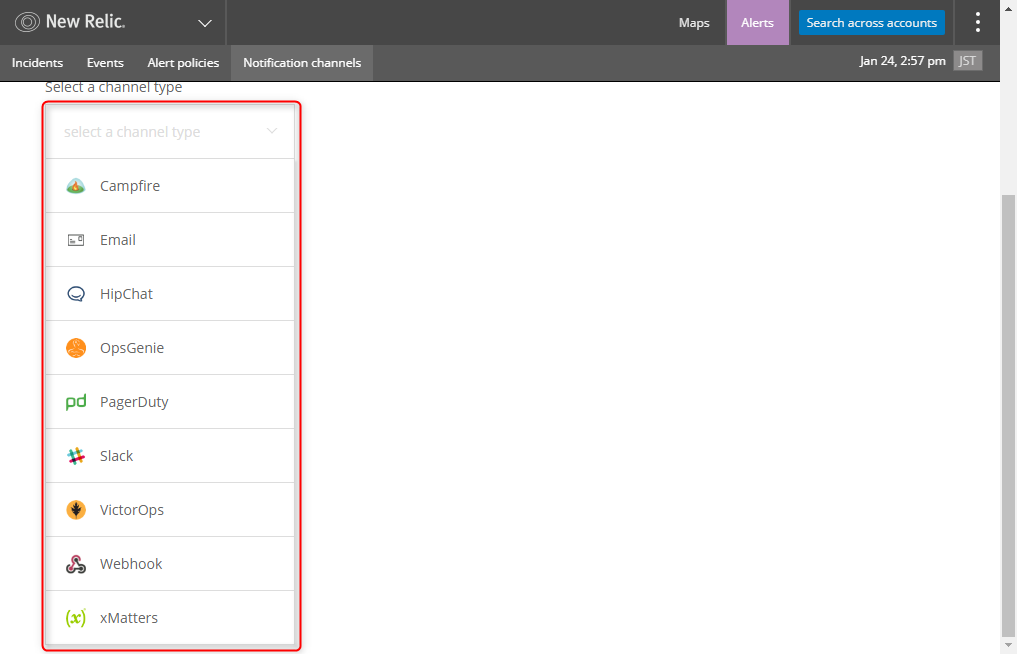This screenshot has width=1017, height=654.
Task: Choose Slack from the dropdown list
Action: tap(170, 456)
